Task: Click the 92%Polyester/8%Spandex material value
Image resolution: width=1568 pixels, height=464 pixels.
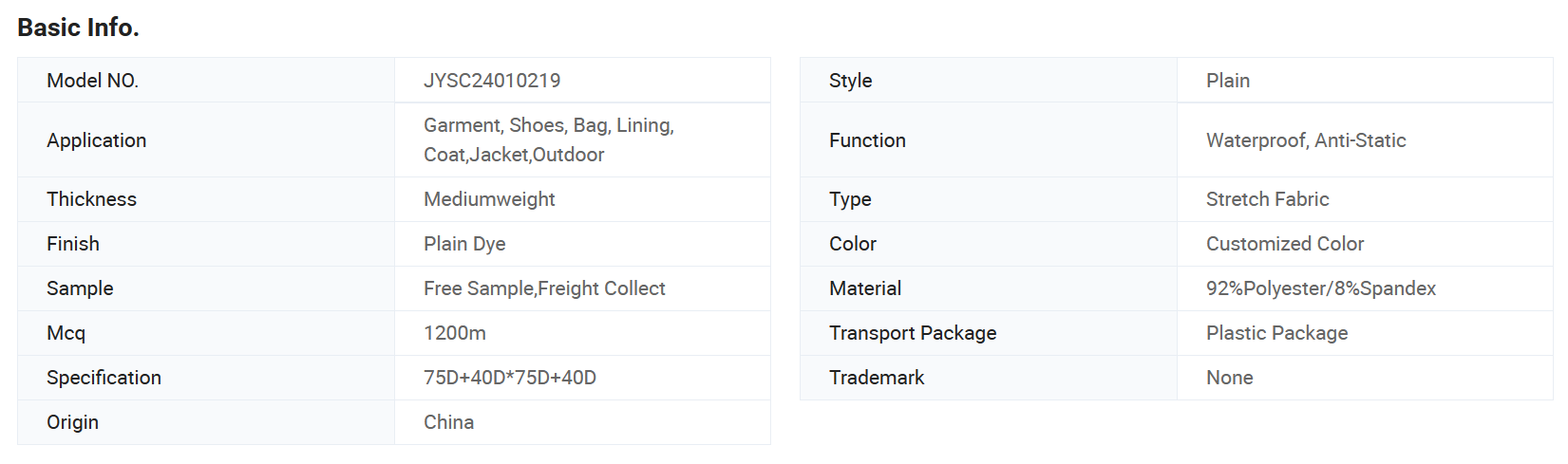Action: click(1321, 288)
